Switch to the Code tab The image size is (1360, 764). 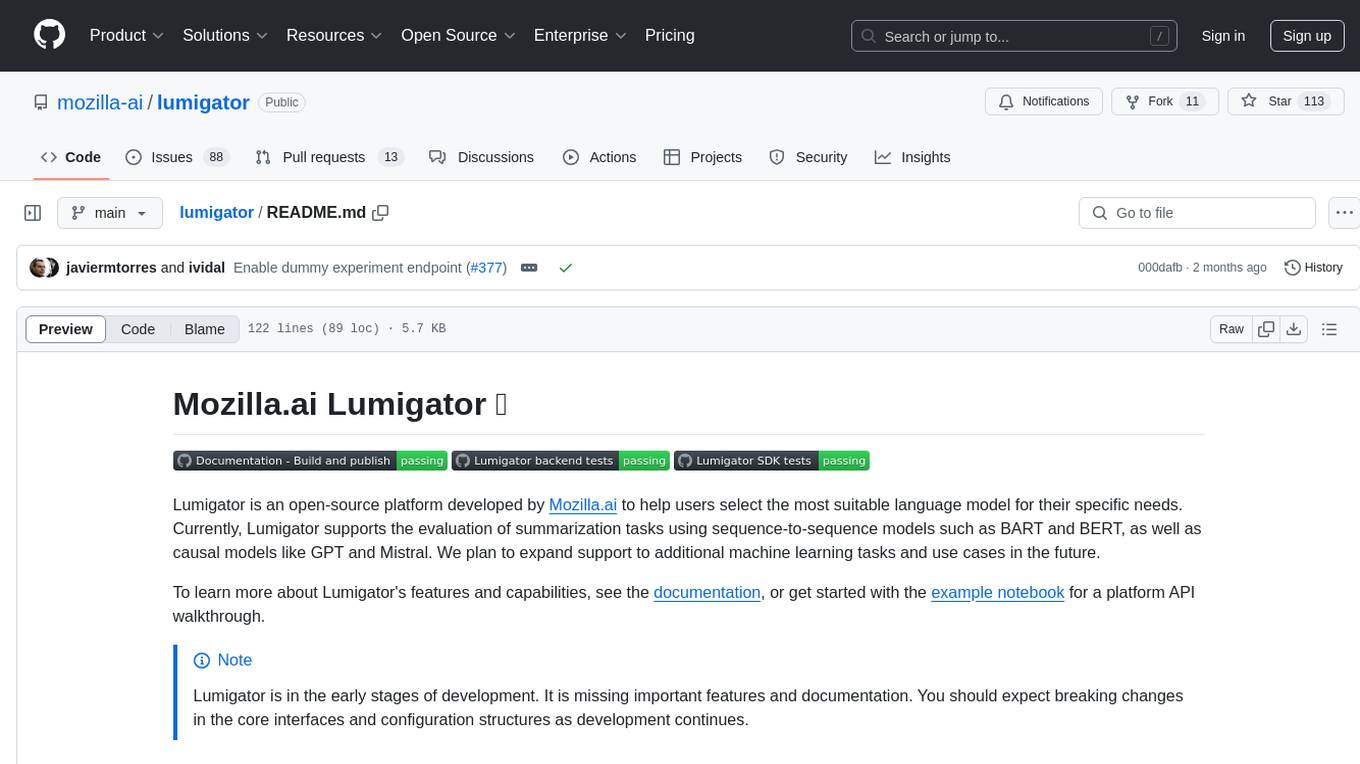(71, 157)
